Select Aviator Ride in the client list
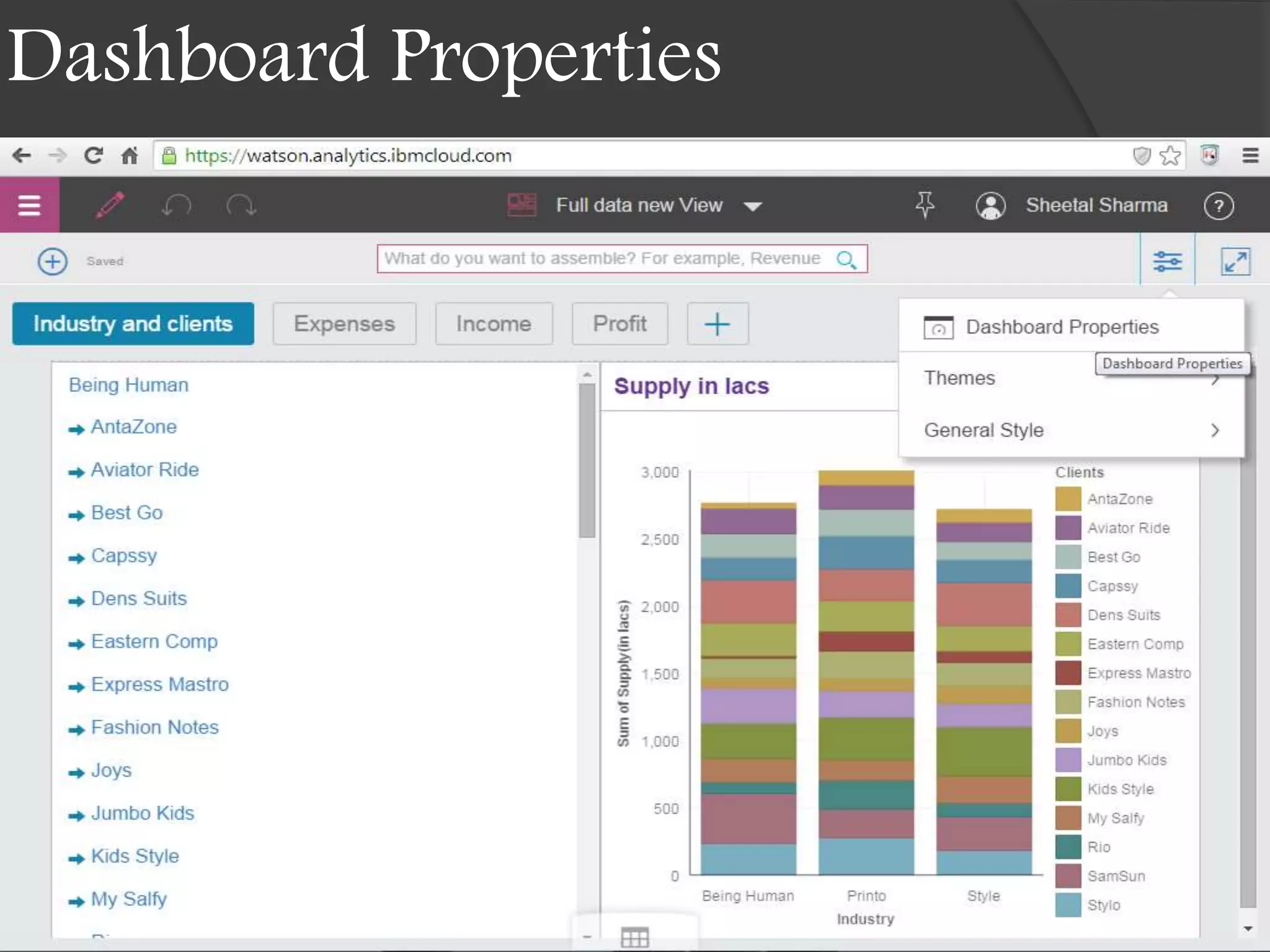The height and width of the screenshot is (952, 1270). [x=144, y=470]
